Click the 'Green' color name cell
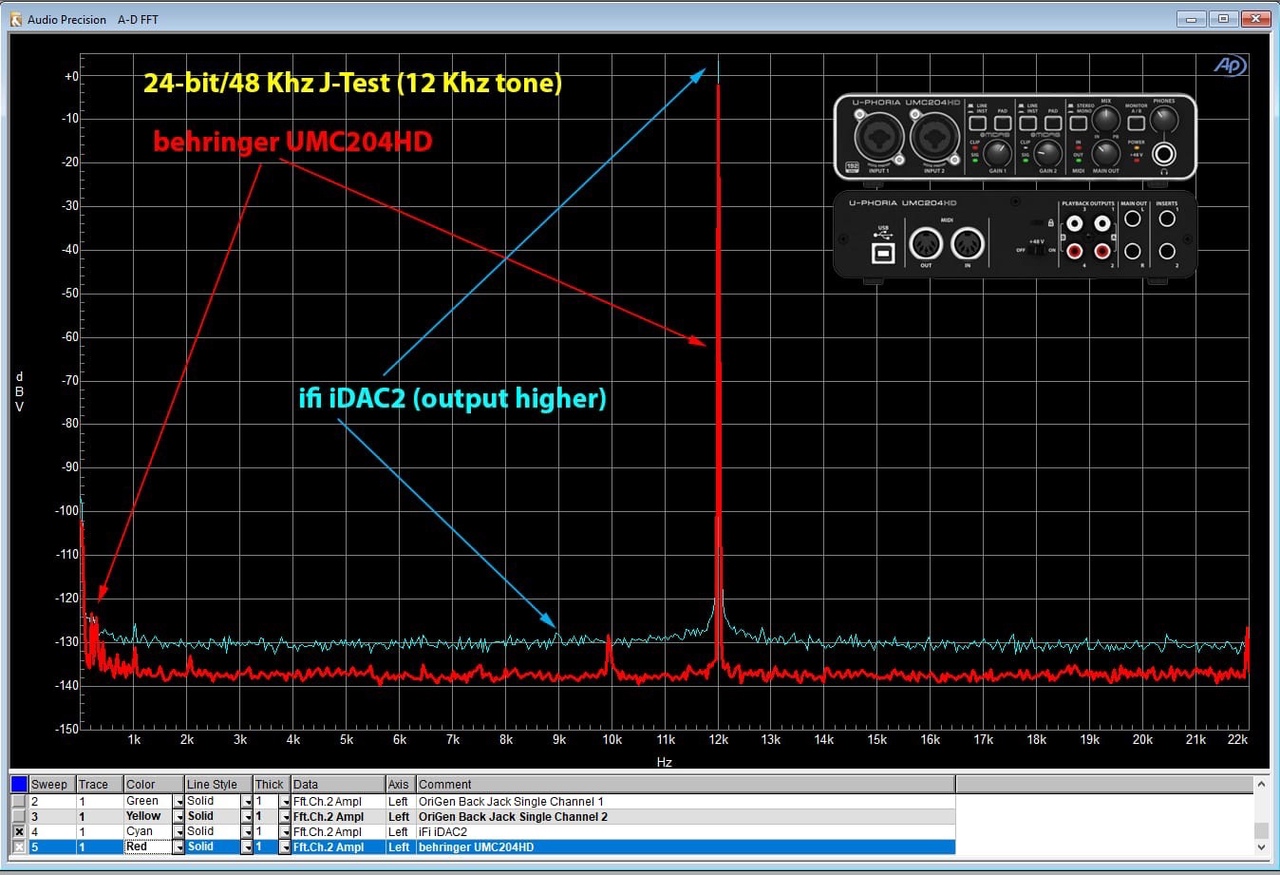The image size is (1280, 875). tap(148, 802)
